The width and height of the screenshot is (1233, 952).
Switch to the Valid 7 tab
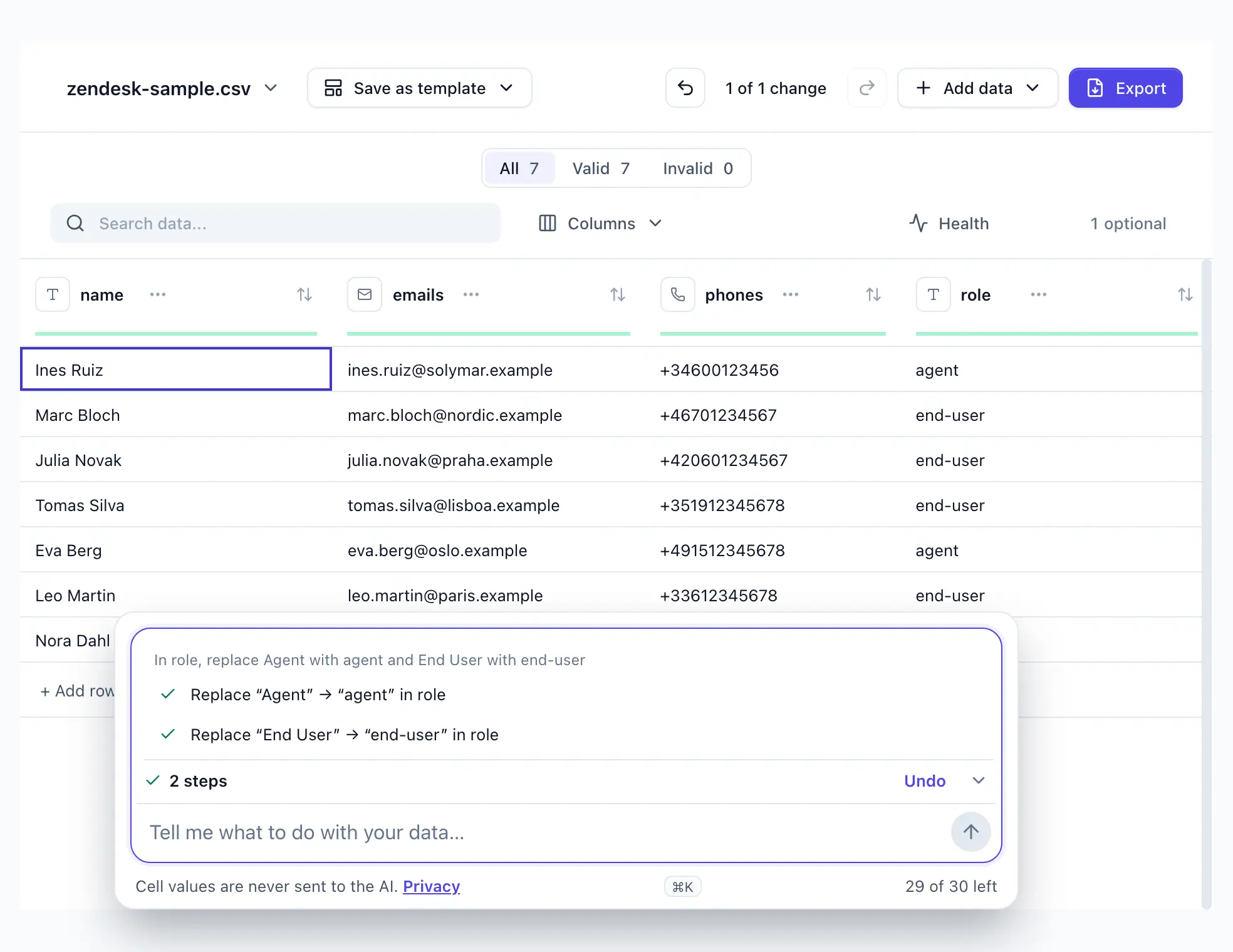(601, 168)
